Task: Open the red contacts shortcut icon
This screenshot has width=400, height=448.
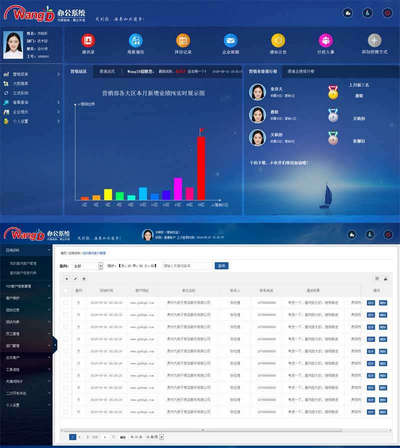Action: tap(88, 40)
